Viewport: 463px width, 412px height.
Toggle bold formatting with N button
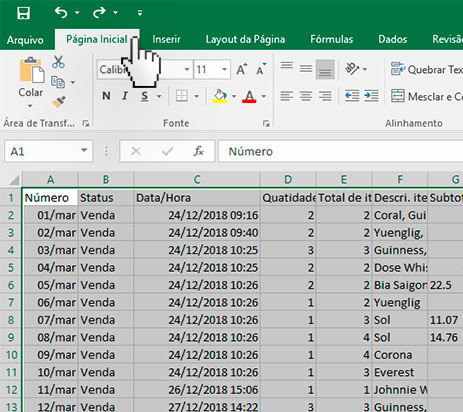(x=106, y=96)
